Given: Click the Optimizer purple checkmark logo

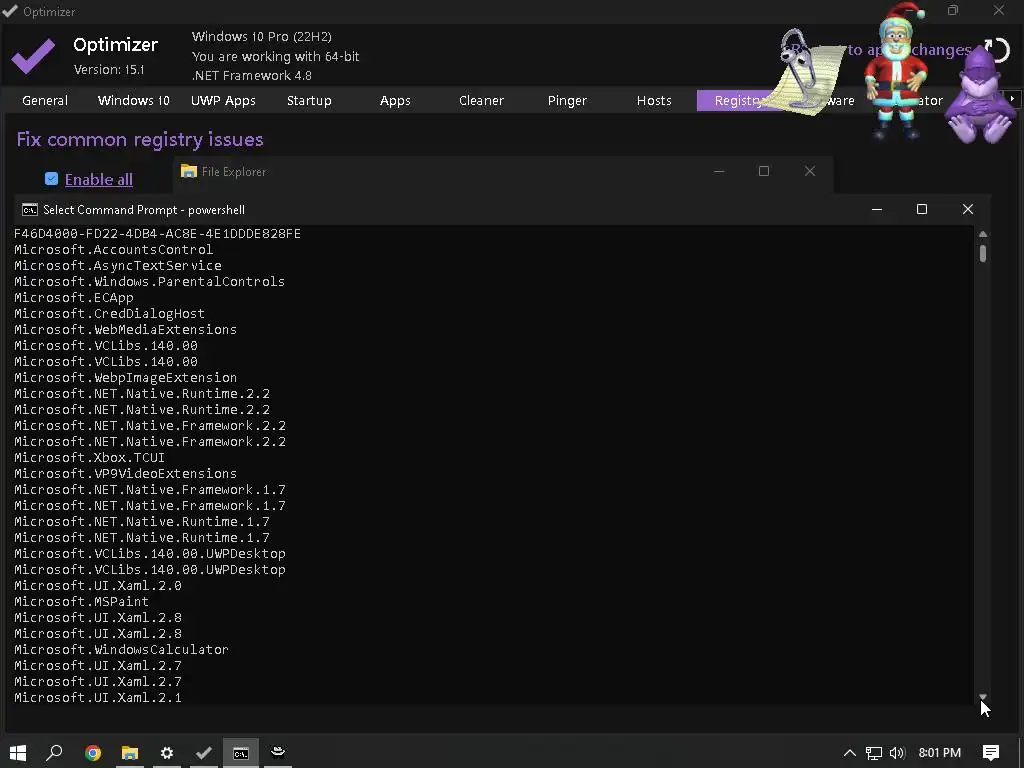Looking at the screenshot, I should [33, 56].
